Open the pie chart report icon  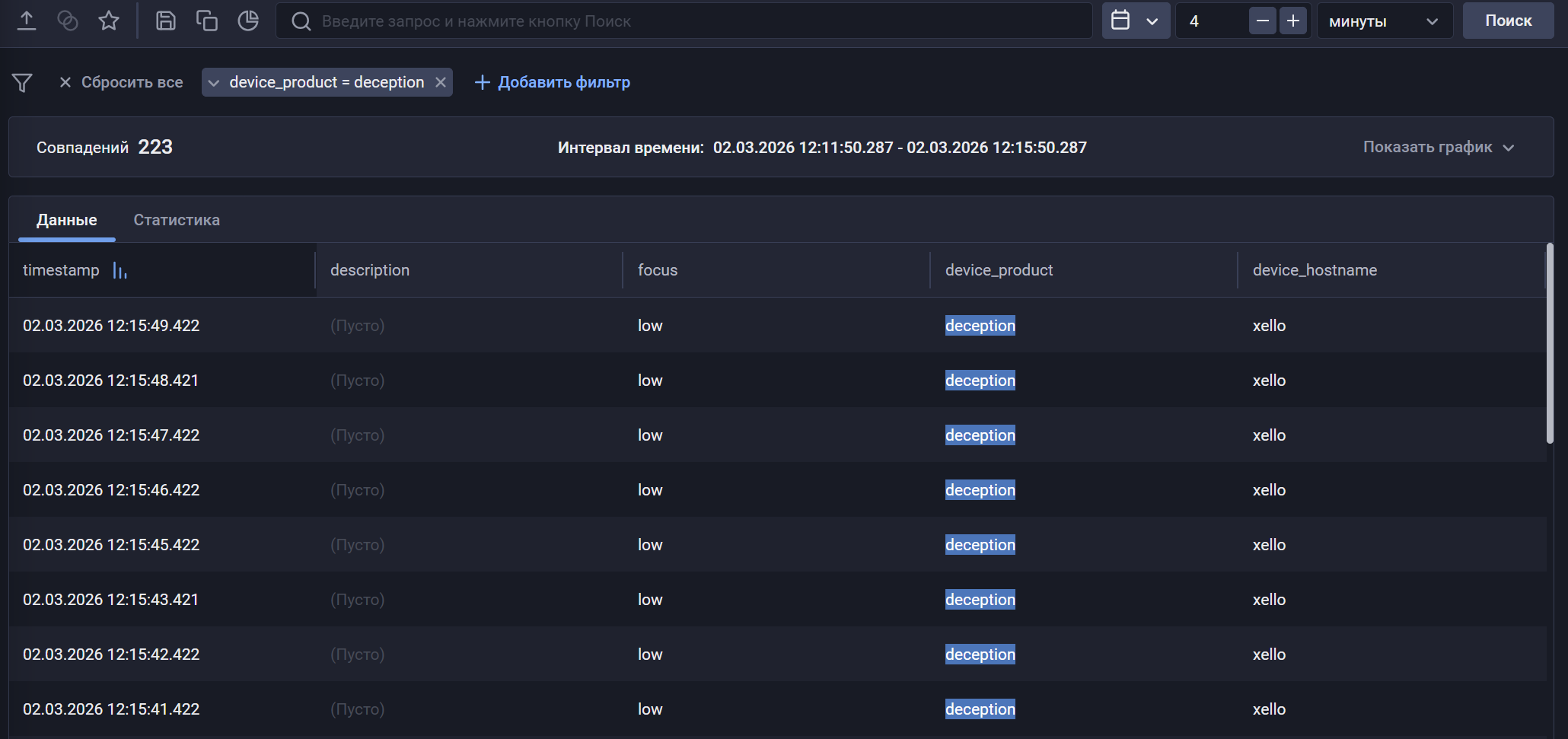(x=248, y=21)
